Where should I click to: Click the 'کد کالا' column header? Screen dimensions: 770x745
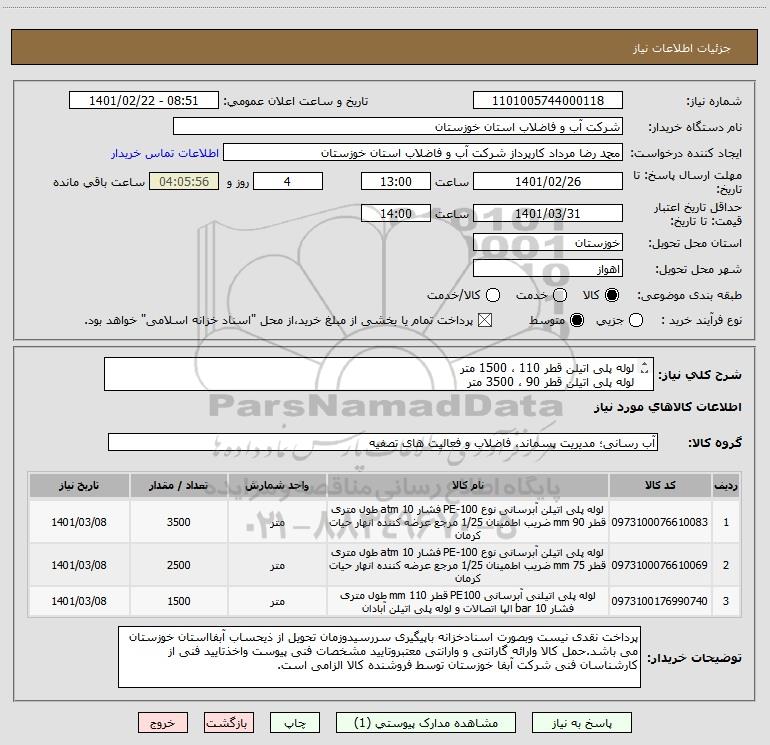point(660,485)
